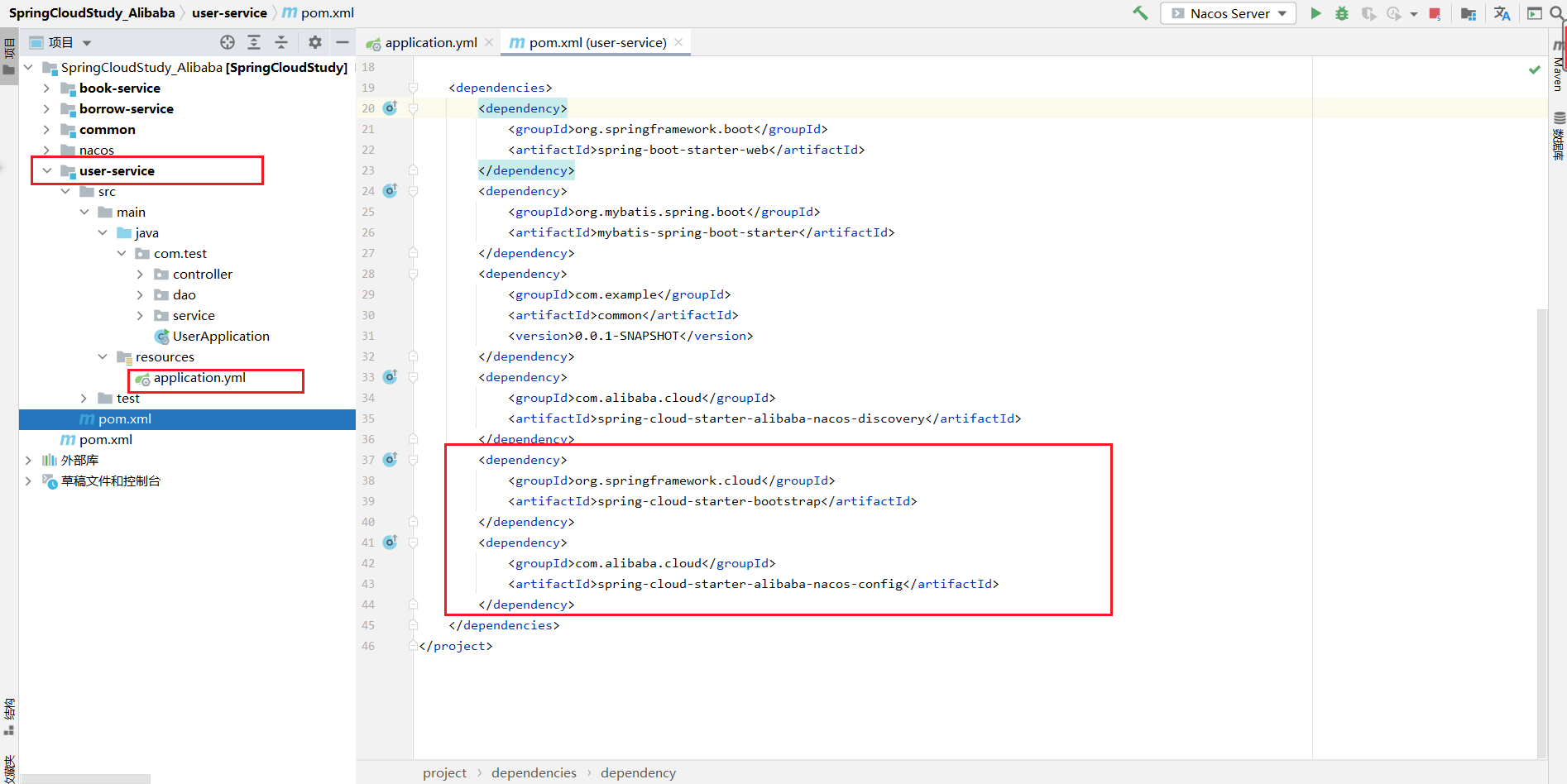
Task: Hide the project tool window
Action: coord(342,42)
